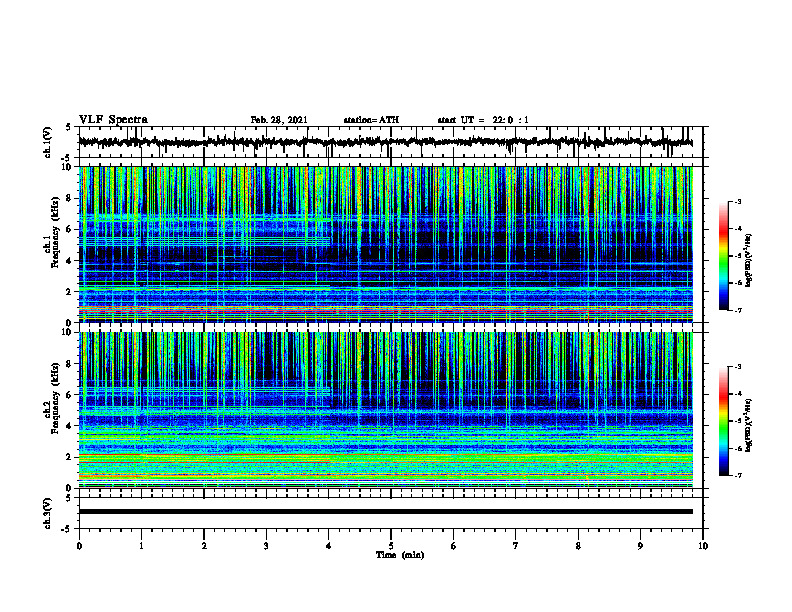This screenshot has height=612, width=792.
Task: Click time-axis tick label "5"
Action: tap(391, 546)
